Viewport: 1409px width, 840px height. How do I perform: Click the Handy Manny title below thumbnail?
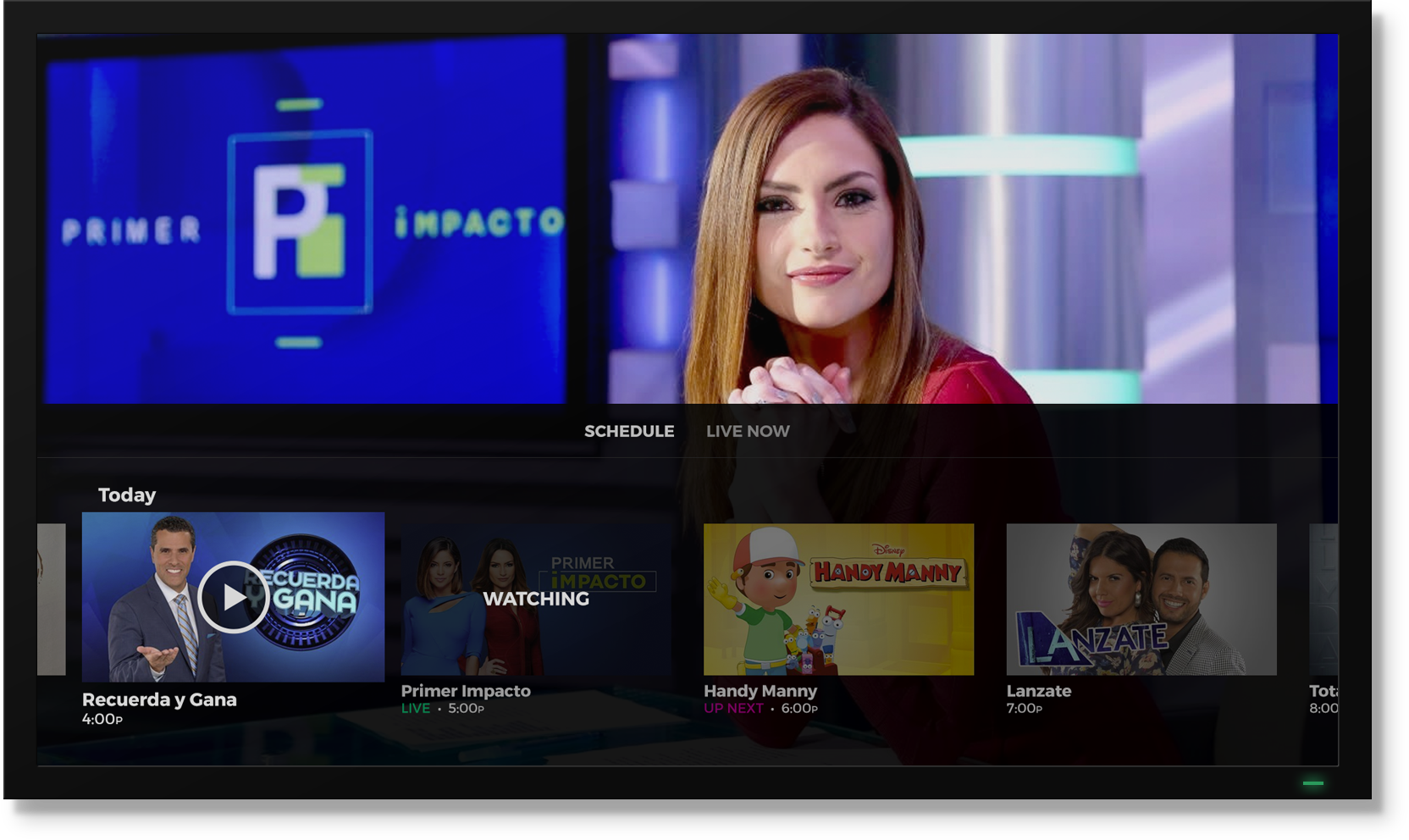760,691
